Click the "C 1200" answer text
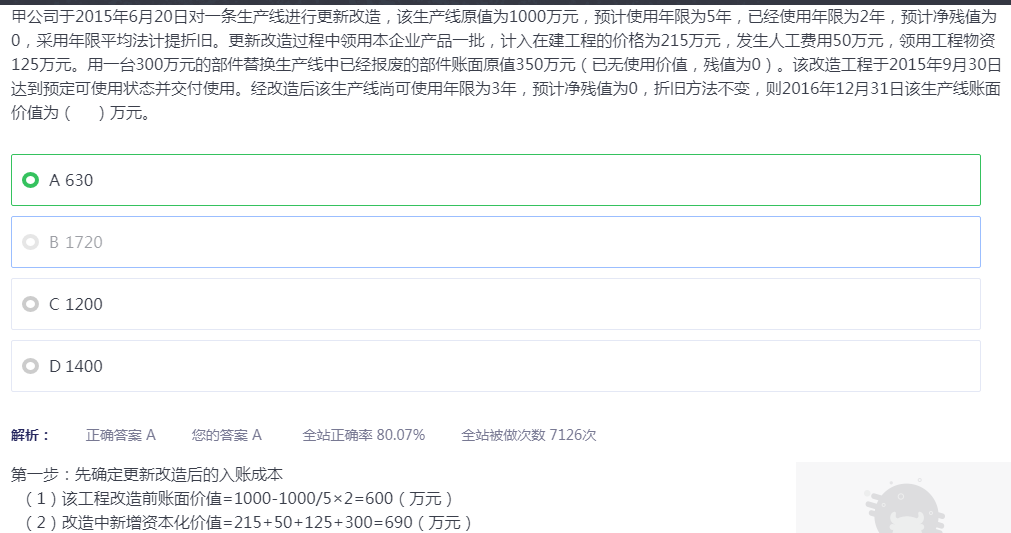 (76, 304)
